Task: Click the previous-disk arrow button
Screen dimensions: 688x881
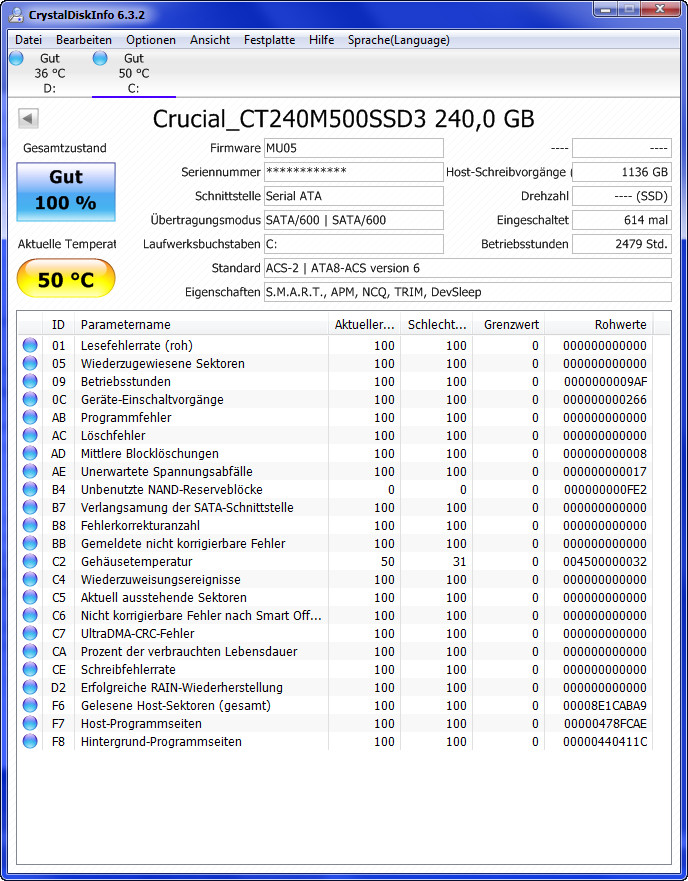Action: [28, 119]
